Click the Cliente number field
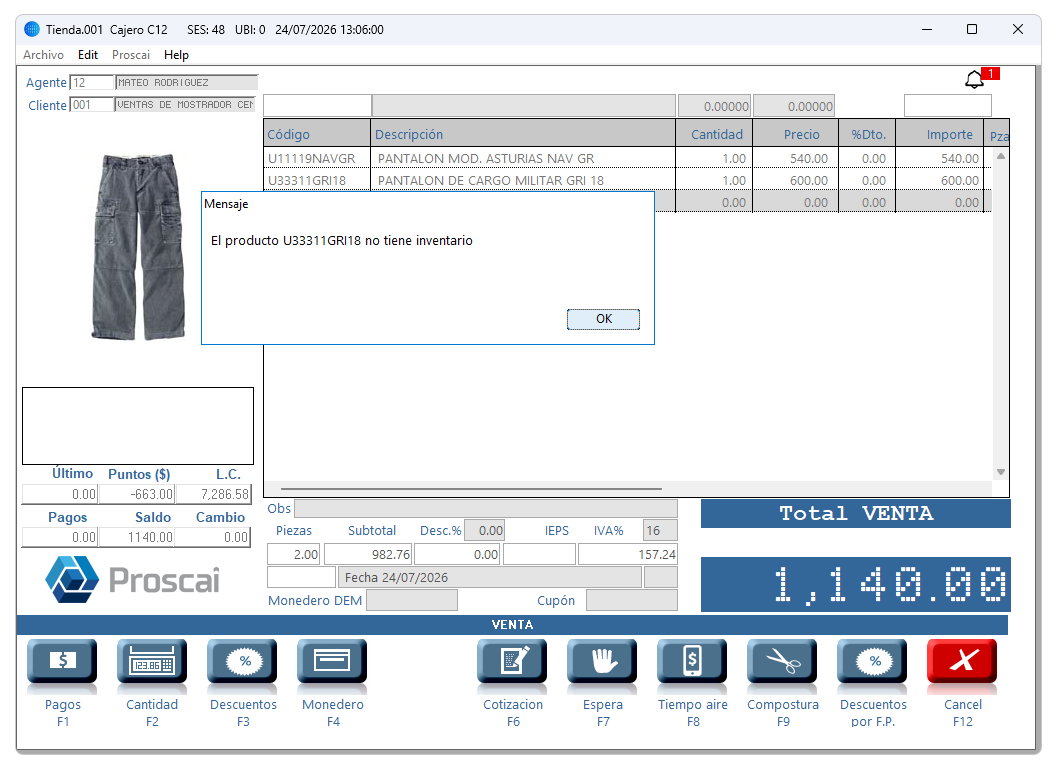The width and height of the screenshot is (1058, 768). (x=92, y=105)
